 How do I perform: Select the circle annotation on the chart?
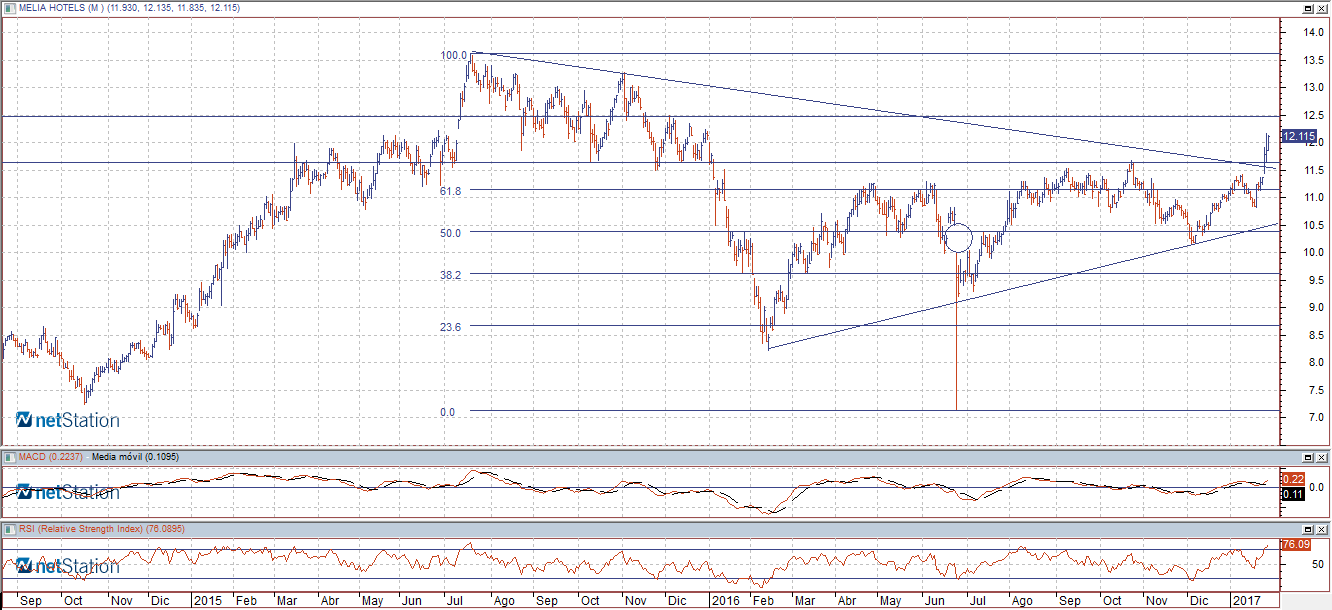tap(958, 238)
